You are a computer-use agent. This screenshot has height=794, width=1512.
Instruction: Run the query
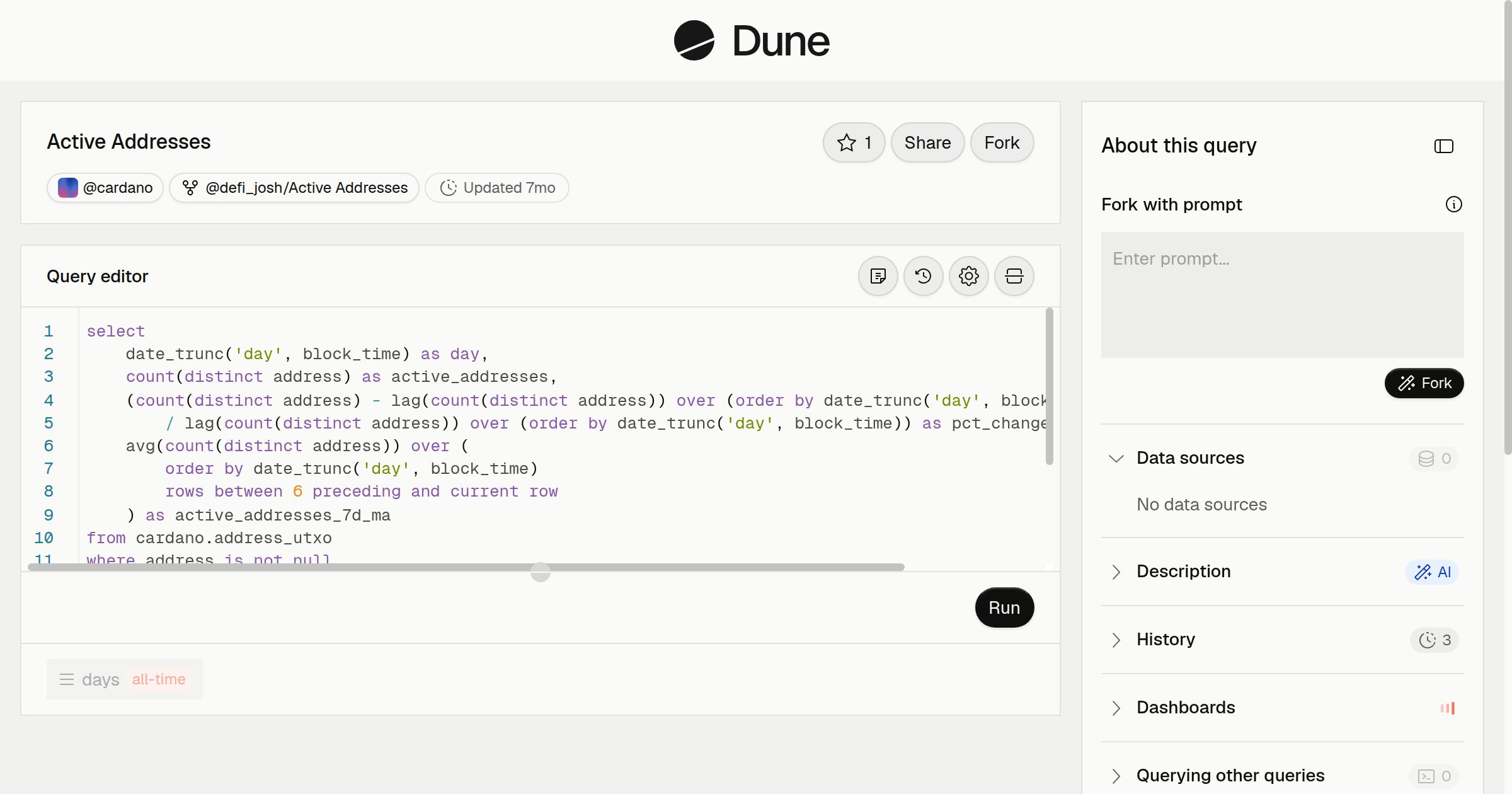(x=1004, y=607)
